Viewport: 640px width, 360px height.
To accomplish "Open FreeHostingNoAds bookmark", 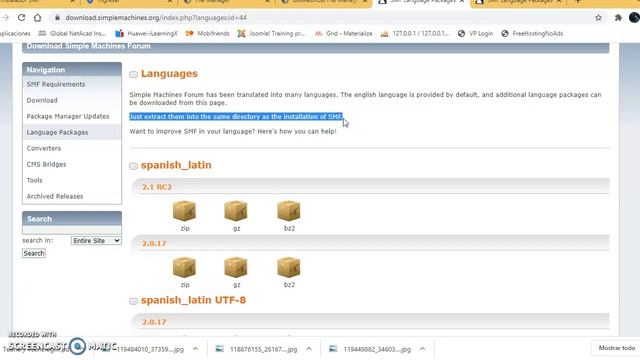I will 532,33.
